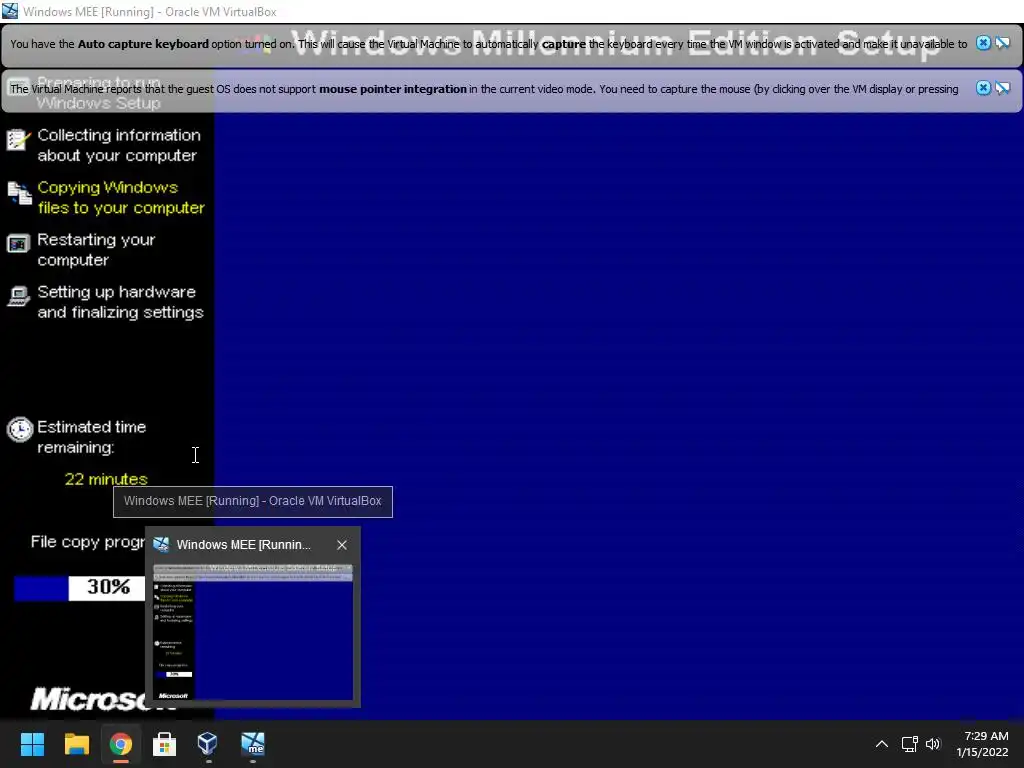Dismiss the Auto capture keyboard notification
1024x768 pixels.
coord(983,43)
